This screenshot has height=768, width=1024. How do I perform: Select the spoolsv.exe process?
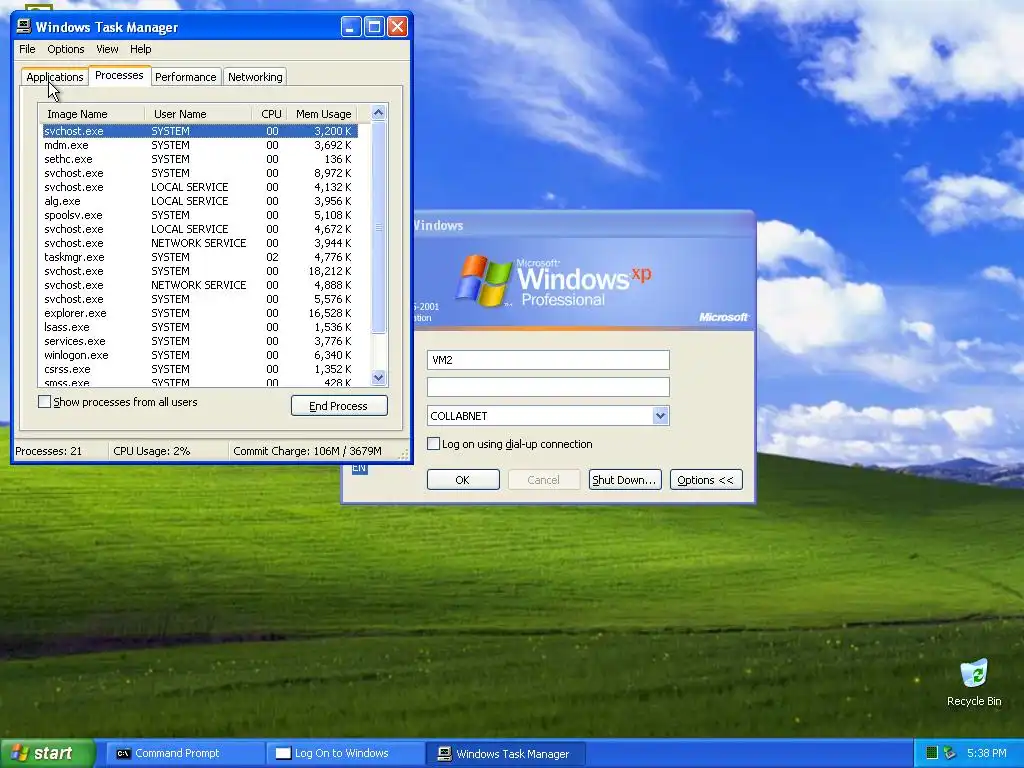(x=199, y=215)
